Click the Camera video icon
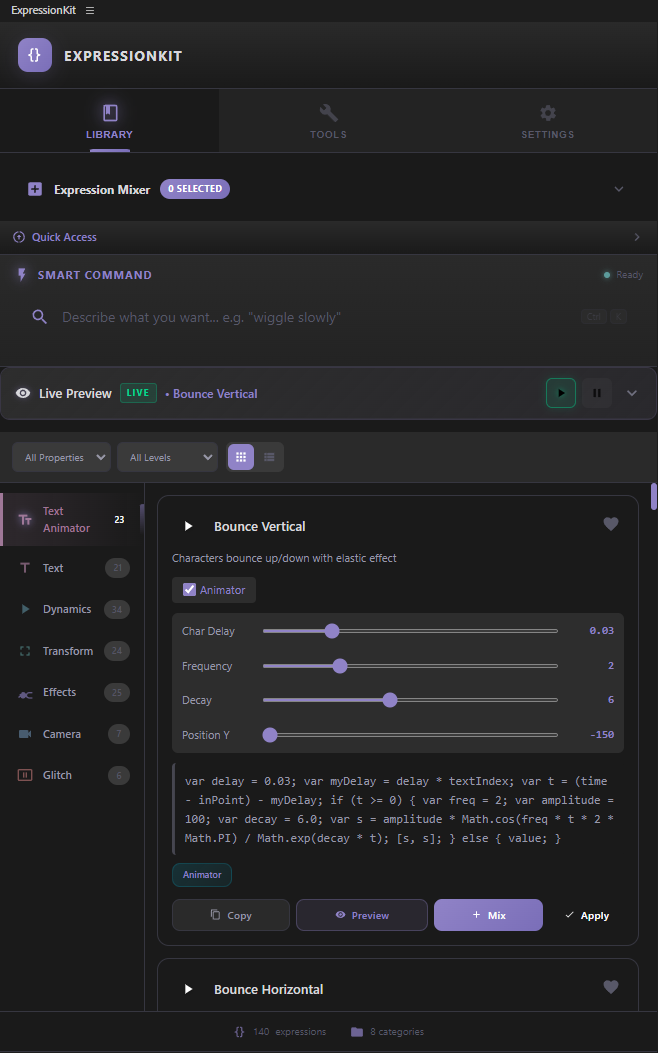Viewport: 658px width, 1053px height. [25, 734]
